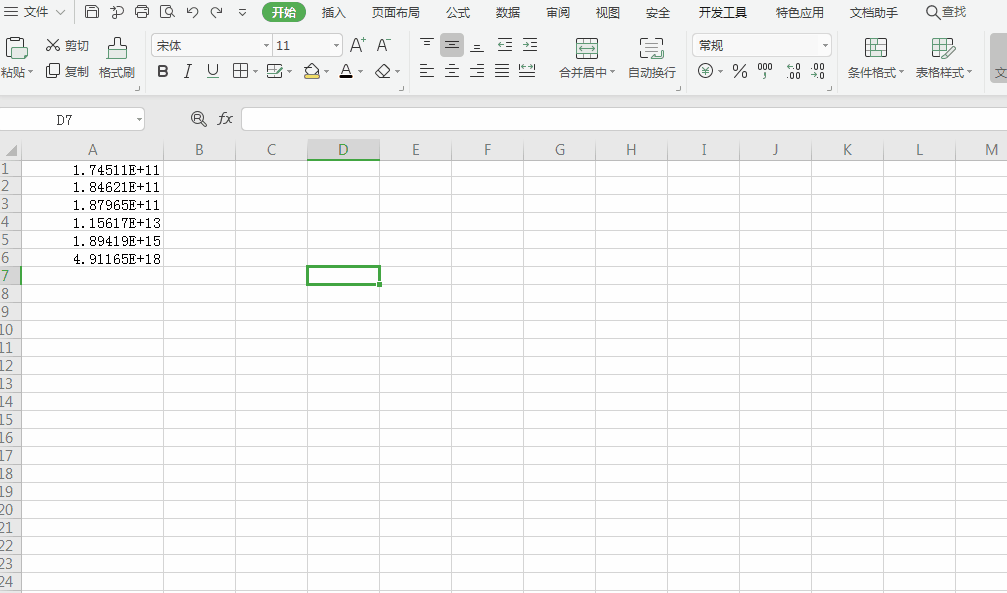
Task: Decrease indent icon
Action: point(505,45)
